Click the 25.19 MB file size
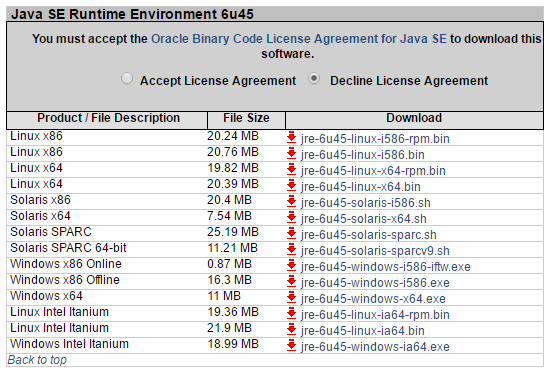This screenshot has width=548, height=373. [x=233, y=232]
